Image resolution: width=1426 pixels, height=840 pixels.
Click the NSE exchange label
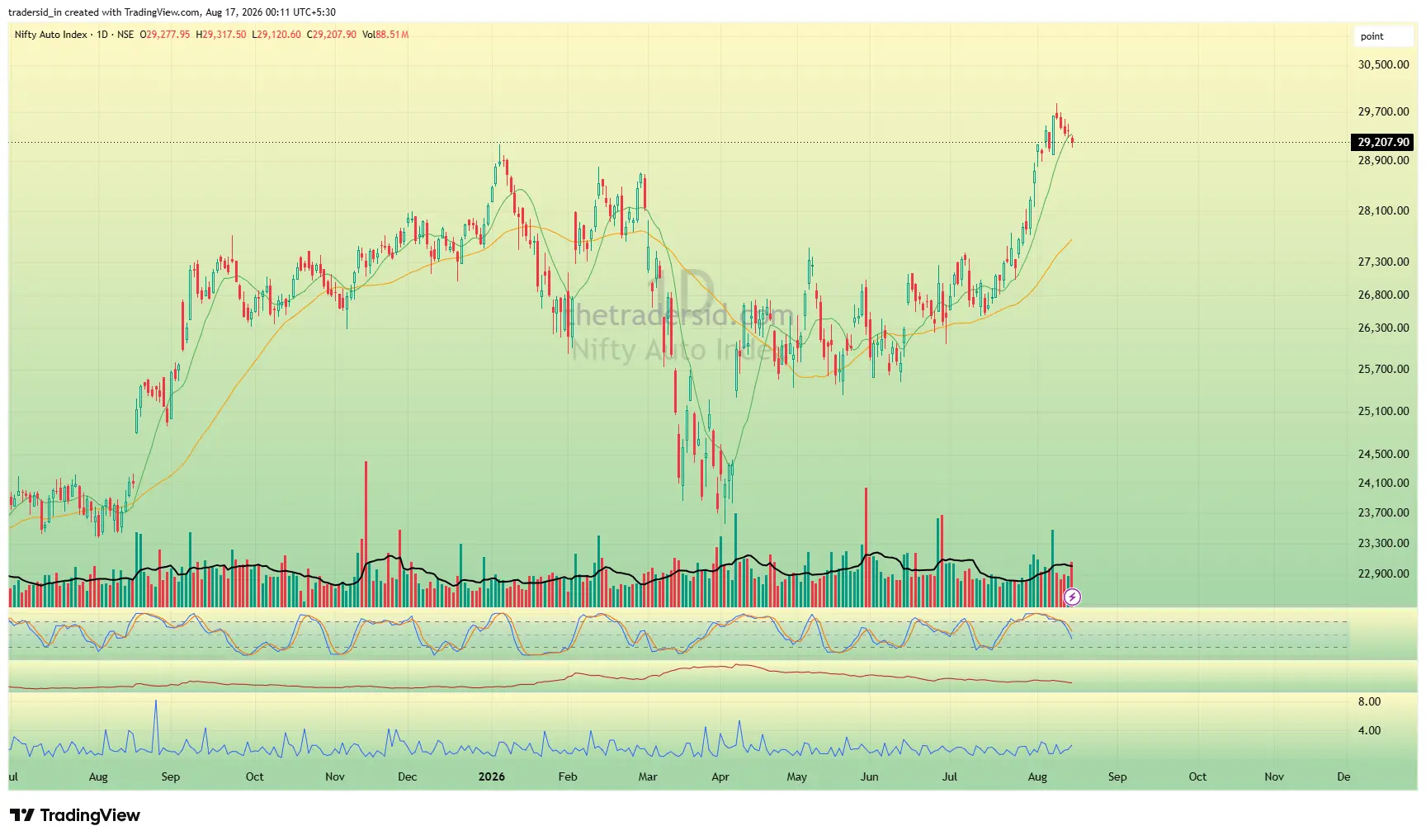tap(125, 35)
